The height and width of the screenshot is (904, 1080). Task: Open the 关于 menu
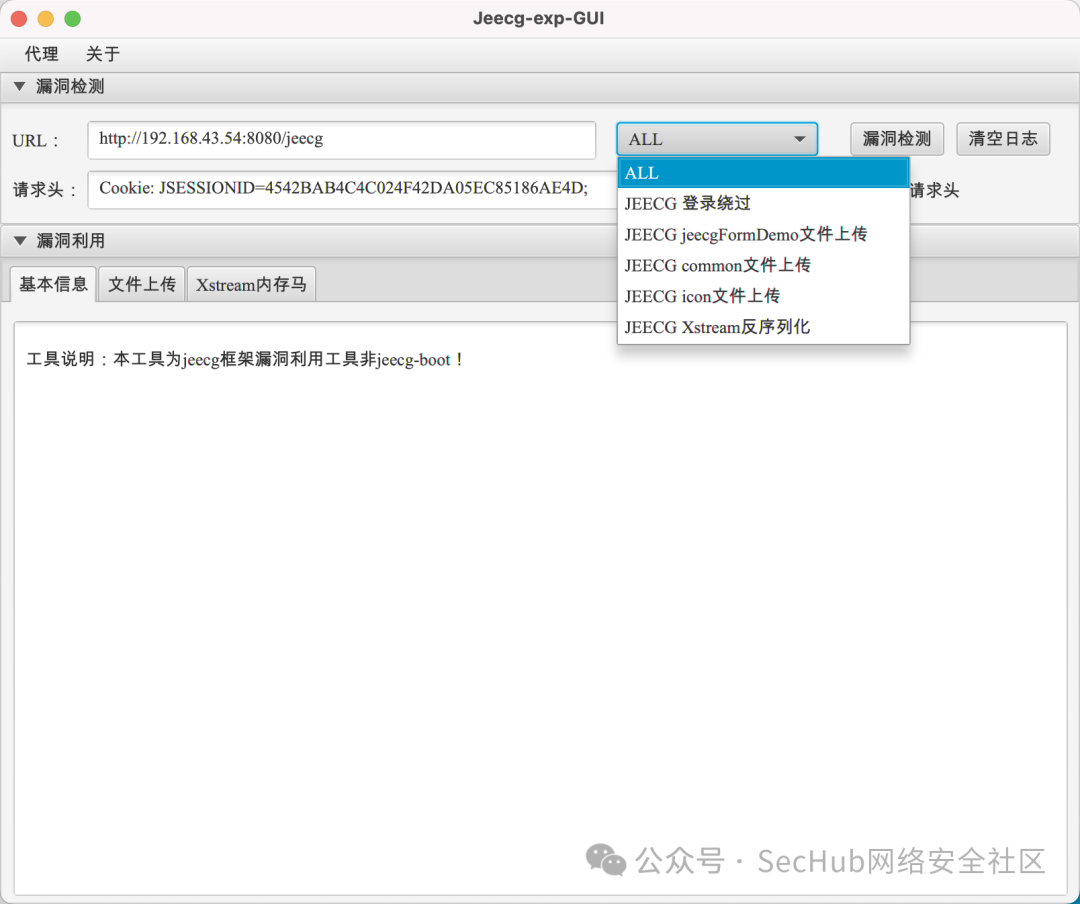click(x=103, y=54)
